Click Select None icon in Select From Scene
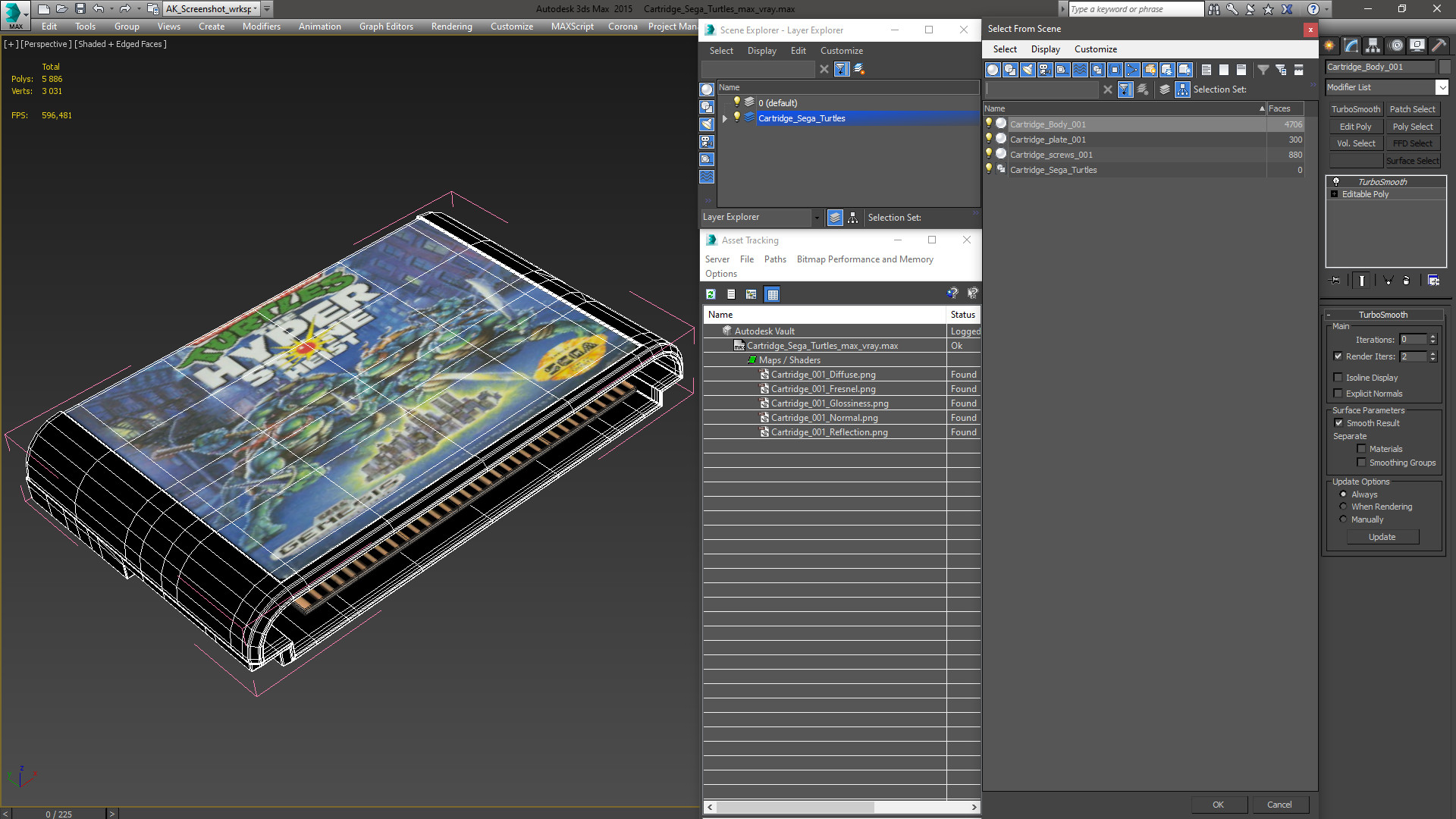Viewport: 1456px width, 819px height. [x=1224, y=70]
